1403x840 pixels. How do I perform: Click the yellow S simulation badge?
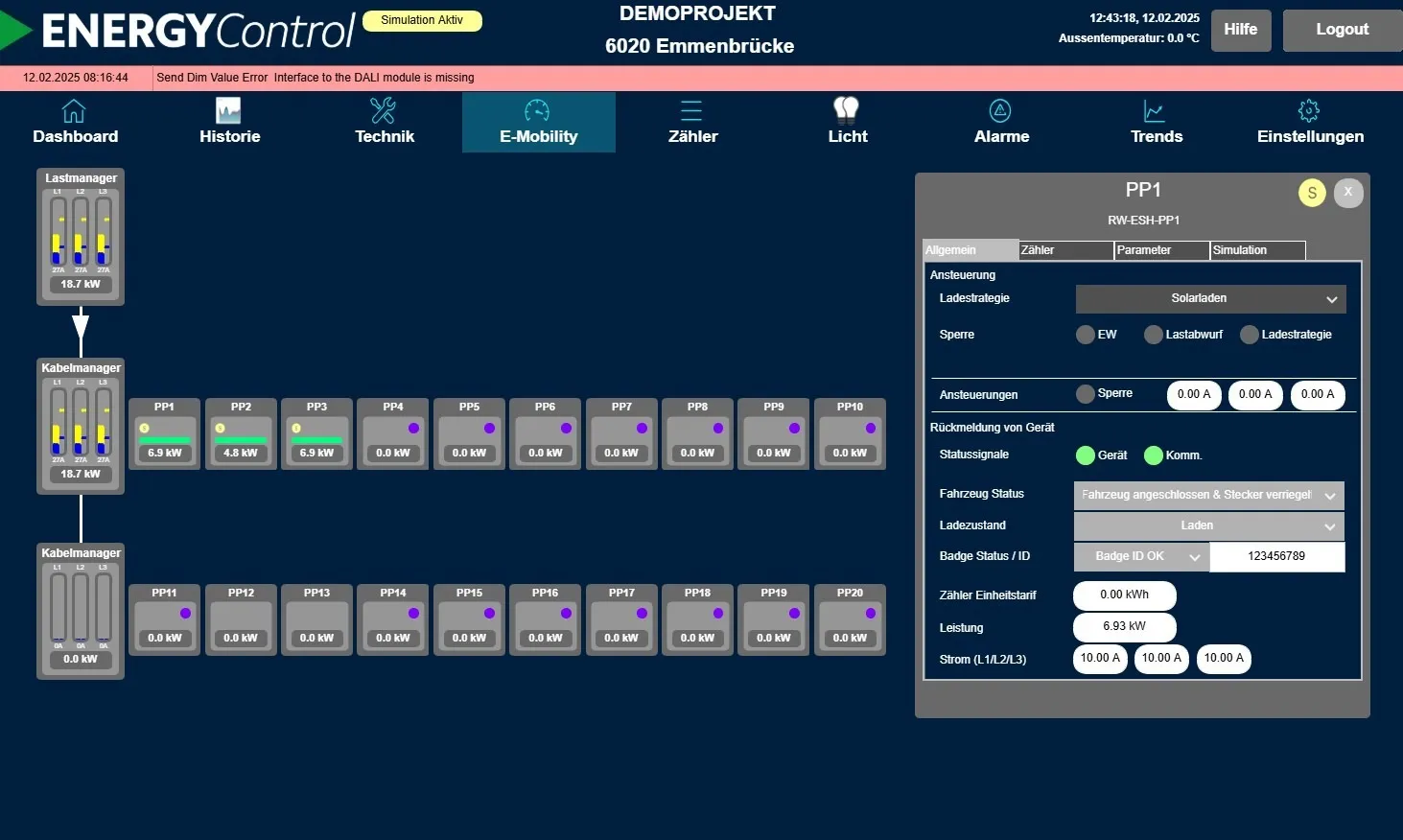[x=1312, y=193]
